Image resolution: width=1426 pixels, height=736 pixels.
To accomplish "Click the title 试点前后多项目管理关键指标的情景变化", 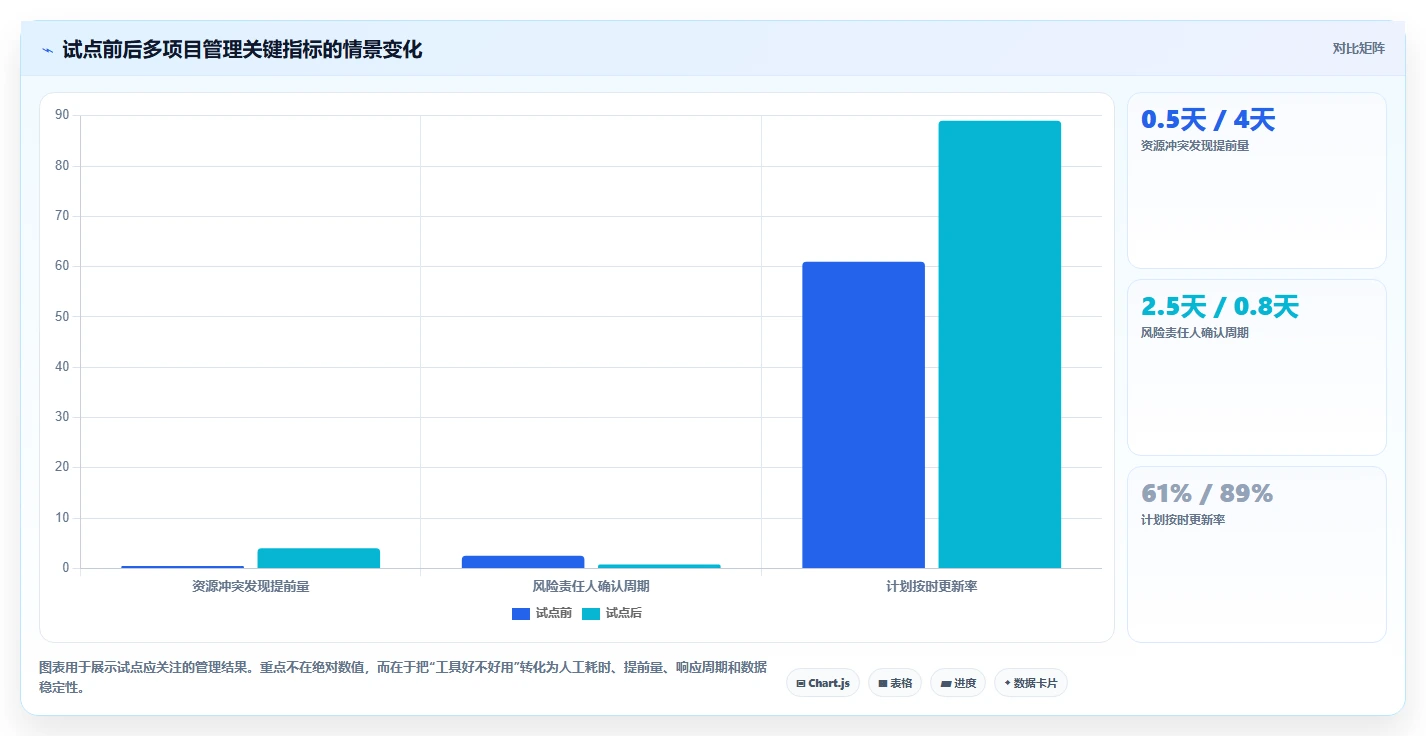I will pyautogui.click(x=242, y=50).
